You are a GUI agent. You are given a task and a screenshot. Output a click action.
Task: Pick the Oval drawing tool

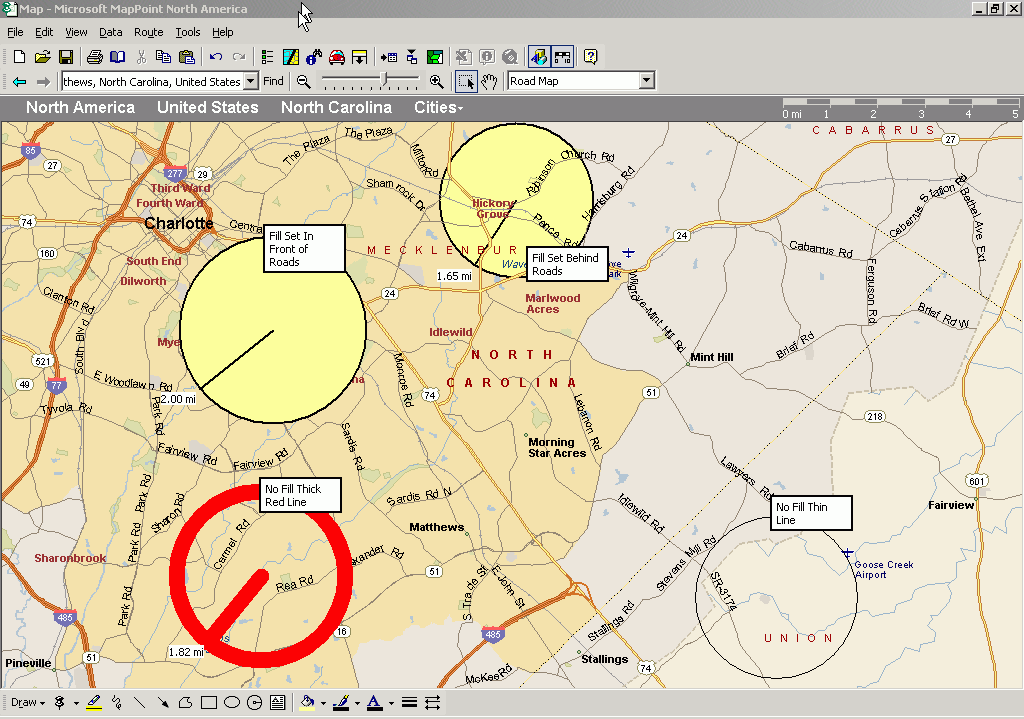pyautogui.click(x=232, y=702)
